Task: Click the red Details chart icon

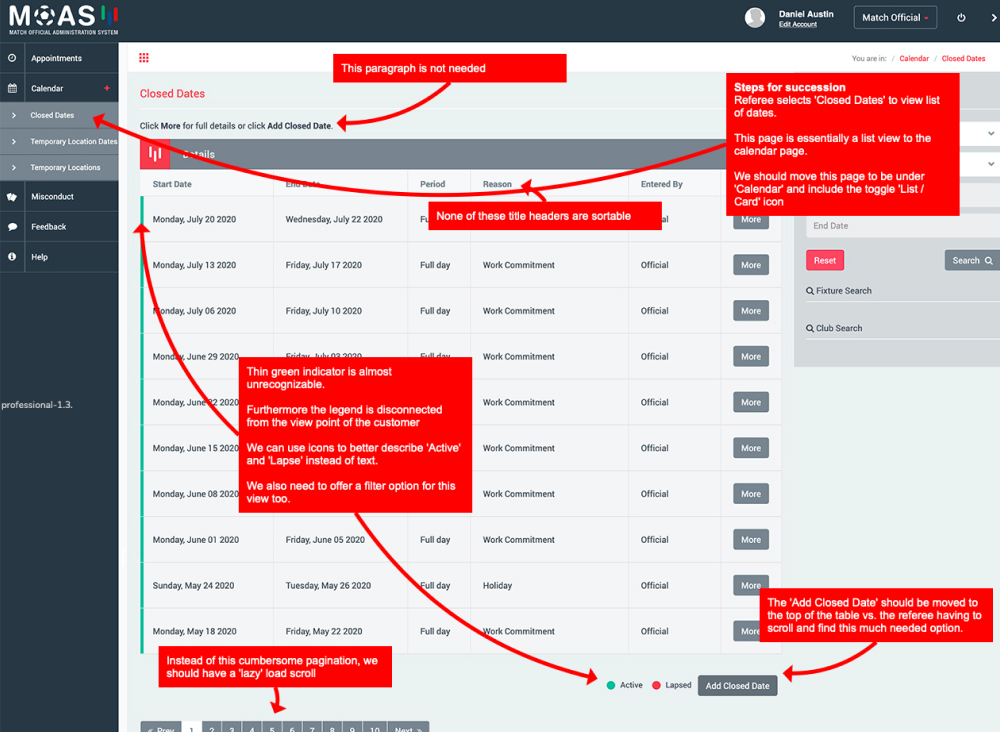Action: coord(155,154)
